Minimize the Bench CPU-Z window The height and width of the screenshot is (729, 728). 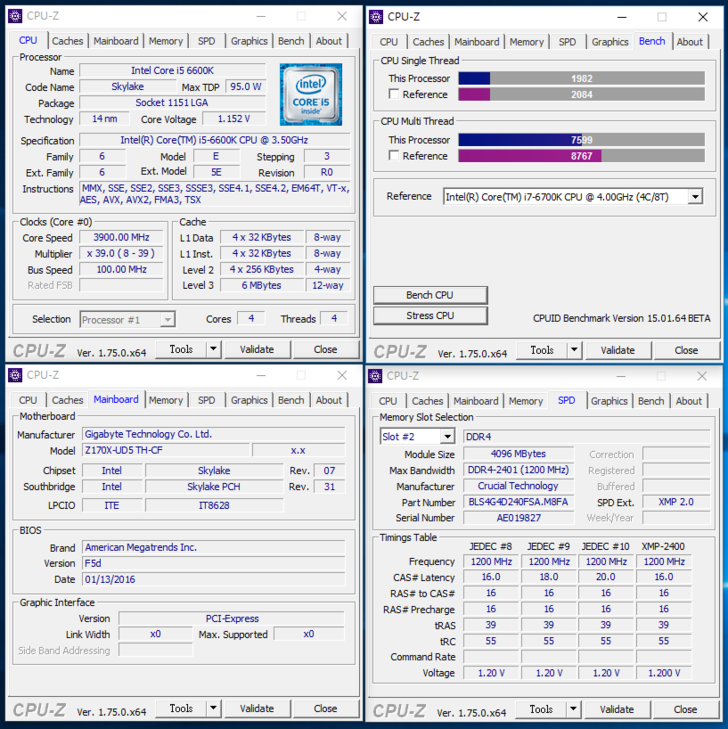click(622, 17)
